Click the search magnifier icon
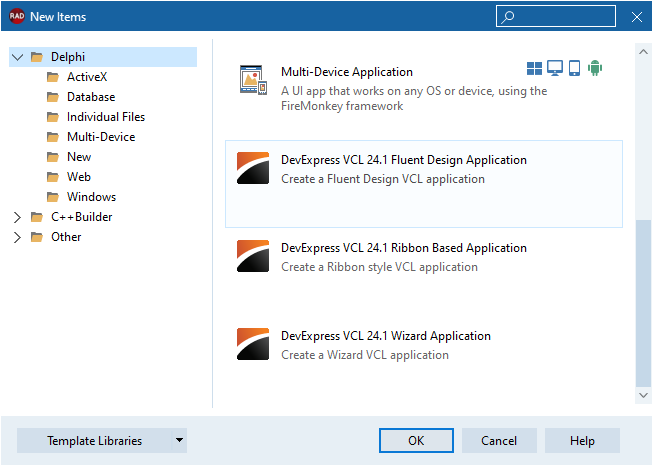 coord(508,17)
